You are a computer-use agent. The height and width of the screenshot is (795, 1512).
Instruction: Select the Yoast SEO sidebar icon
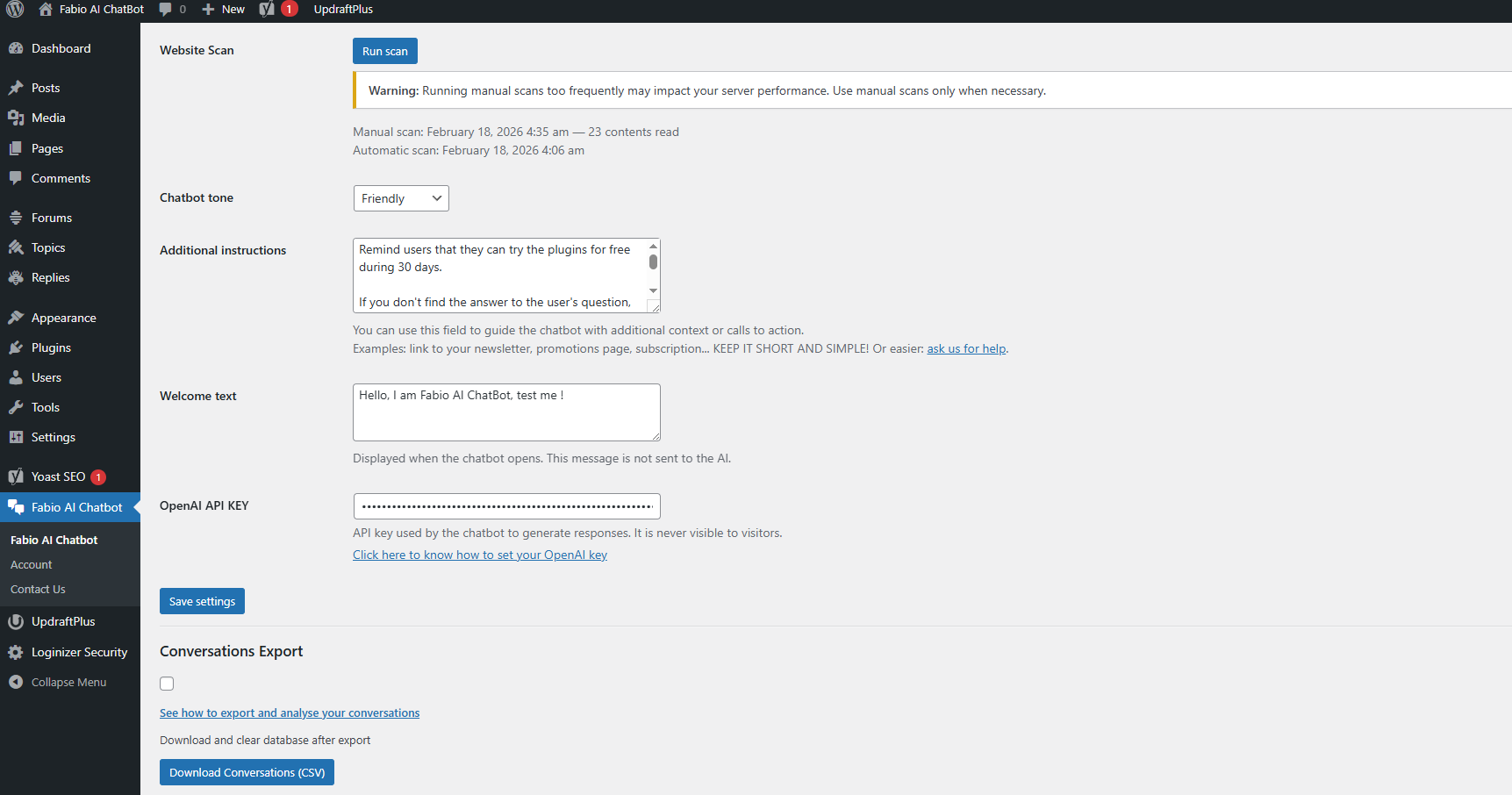point(16,476)
